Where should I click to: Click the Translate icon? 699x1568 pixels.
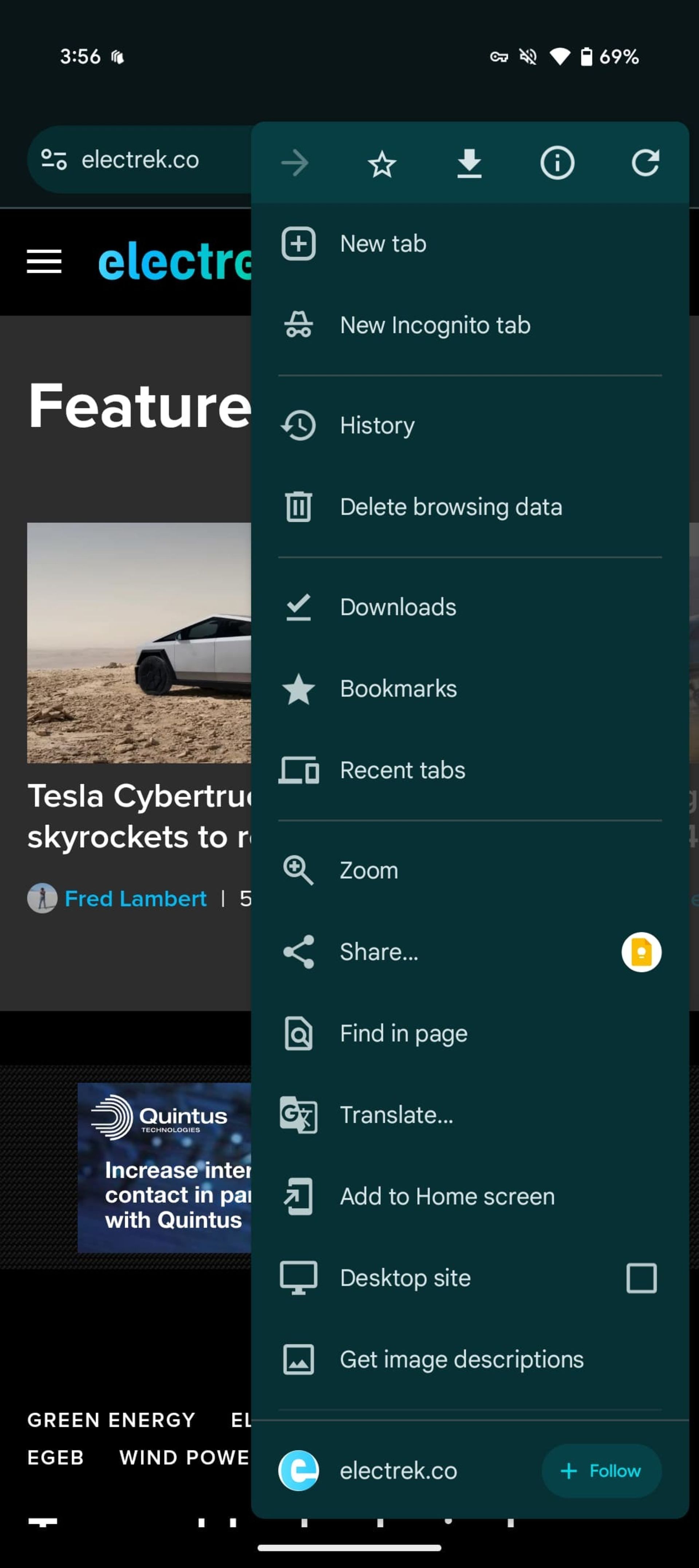click(x=299, y=1115)
